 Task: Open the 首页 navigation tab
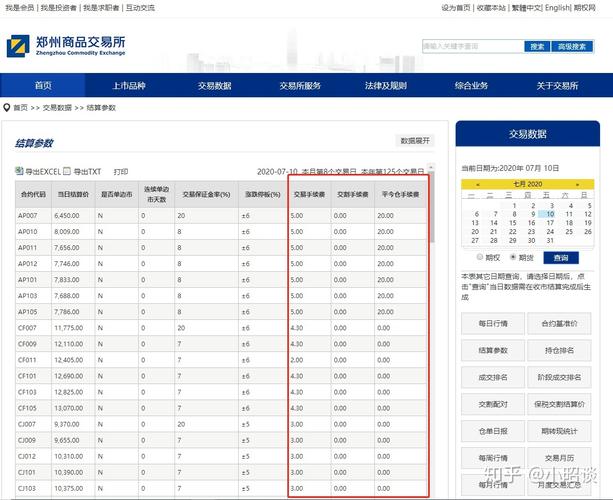[43, 85]
